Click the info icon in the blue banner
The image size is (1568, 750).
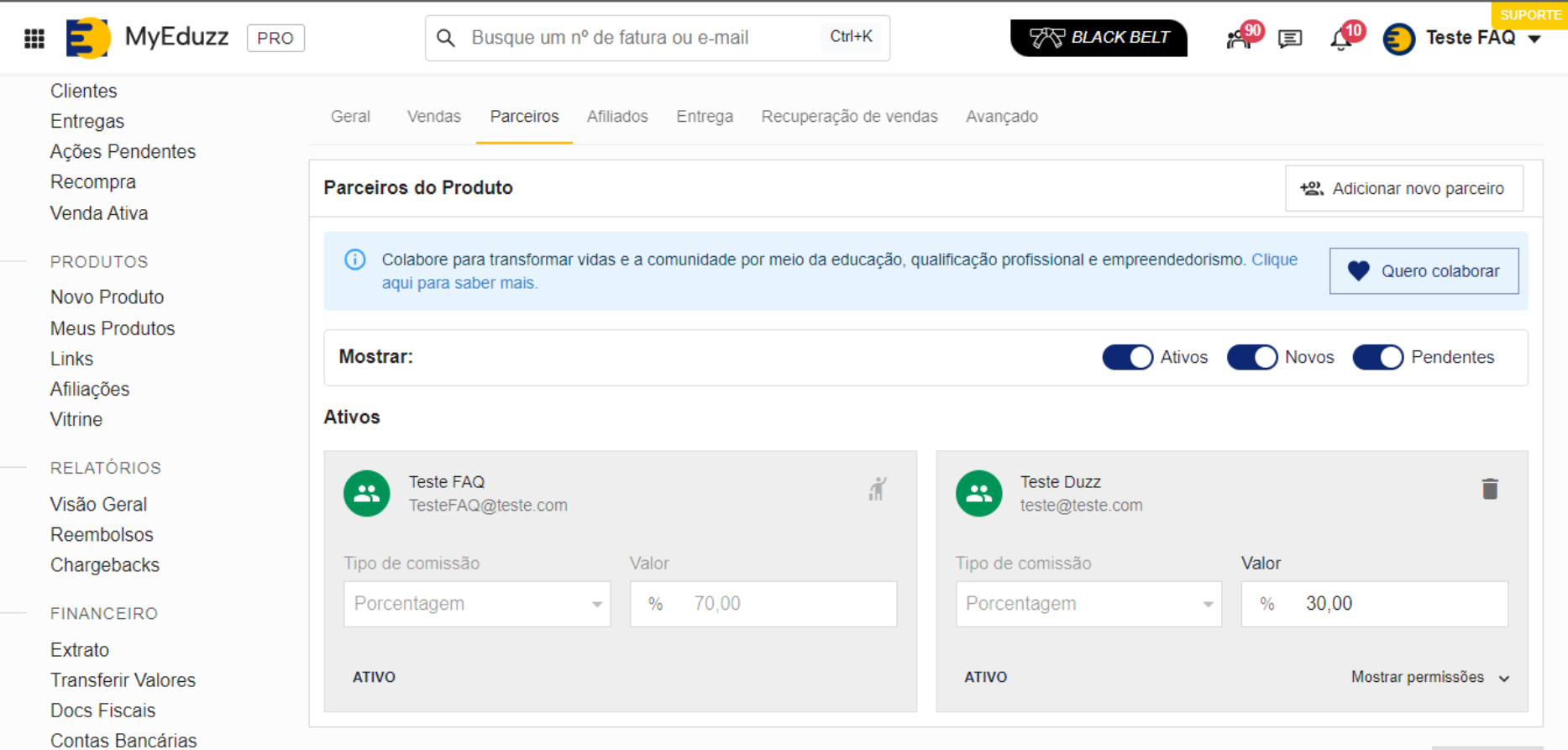tap(355, 260)
